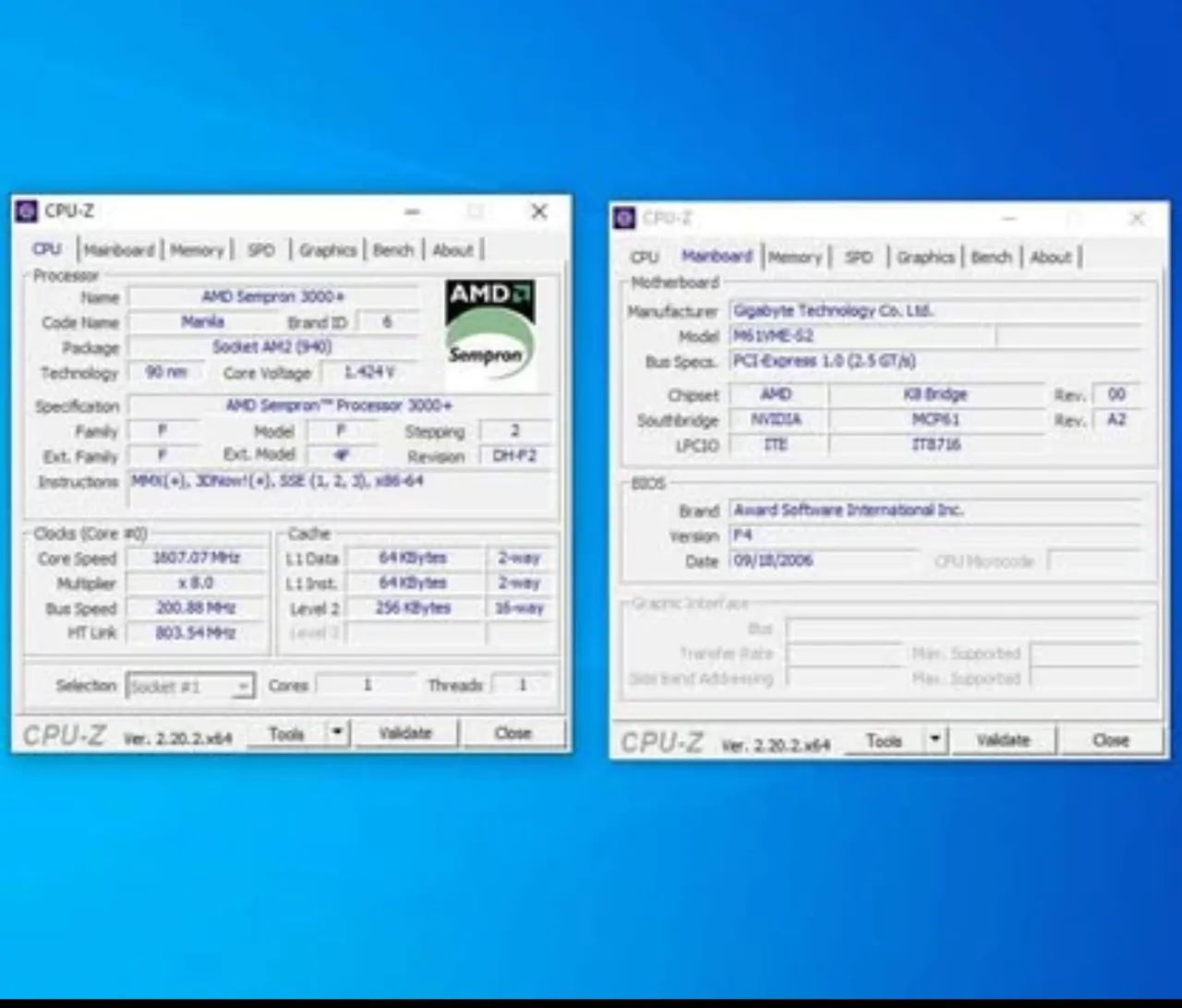Go to the Bench tab in the processor window
The height and width of the screenshot is (1008, 1182).
(393, 250)
